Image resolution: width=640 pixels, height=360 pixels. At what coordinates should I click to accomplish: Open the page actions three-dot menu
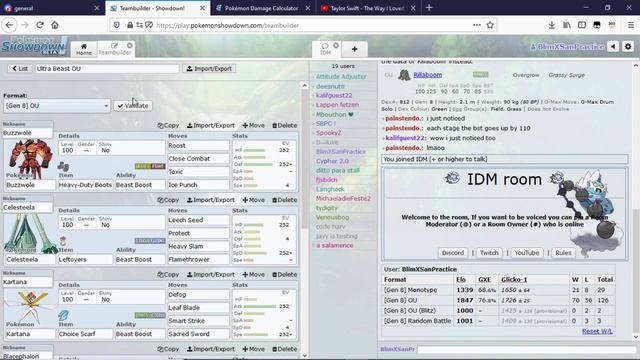(476, 25)
